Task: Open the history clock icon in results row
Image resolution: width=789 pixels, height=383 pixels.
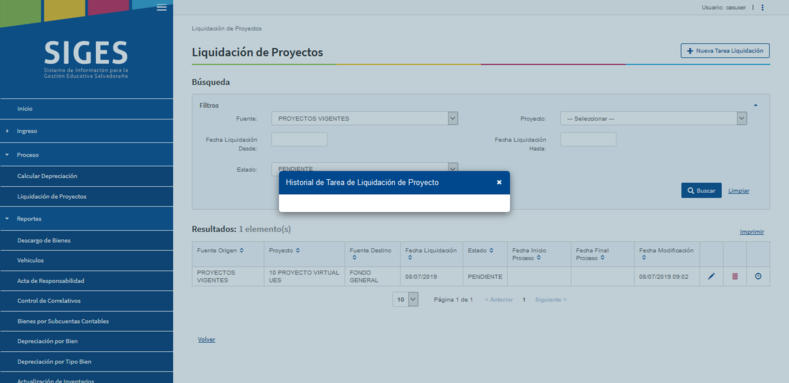Action: click(758, 276)
